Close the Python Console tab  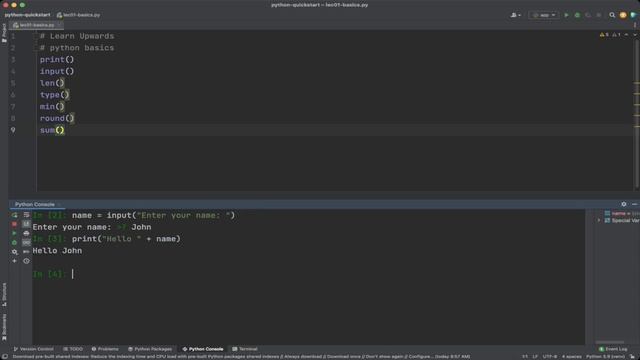(x=59, y=204)
